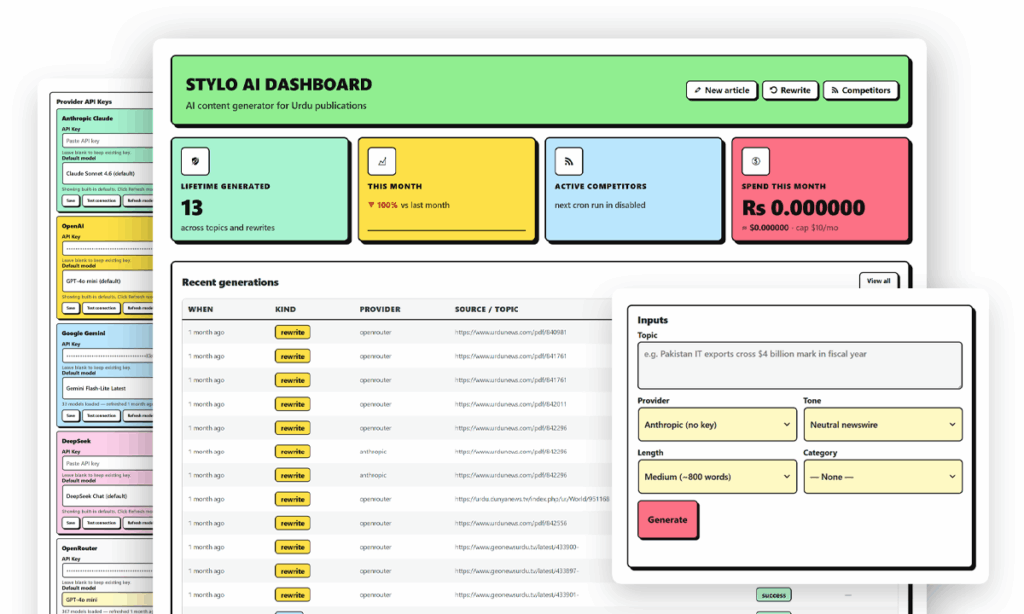Click the rewrite badge in the 842556 row
The height and width of the screenshot is (614, 1024).
tap(293, 523)
